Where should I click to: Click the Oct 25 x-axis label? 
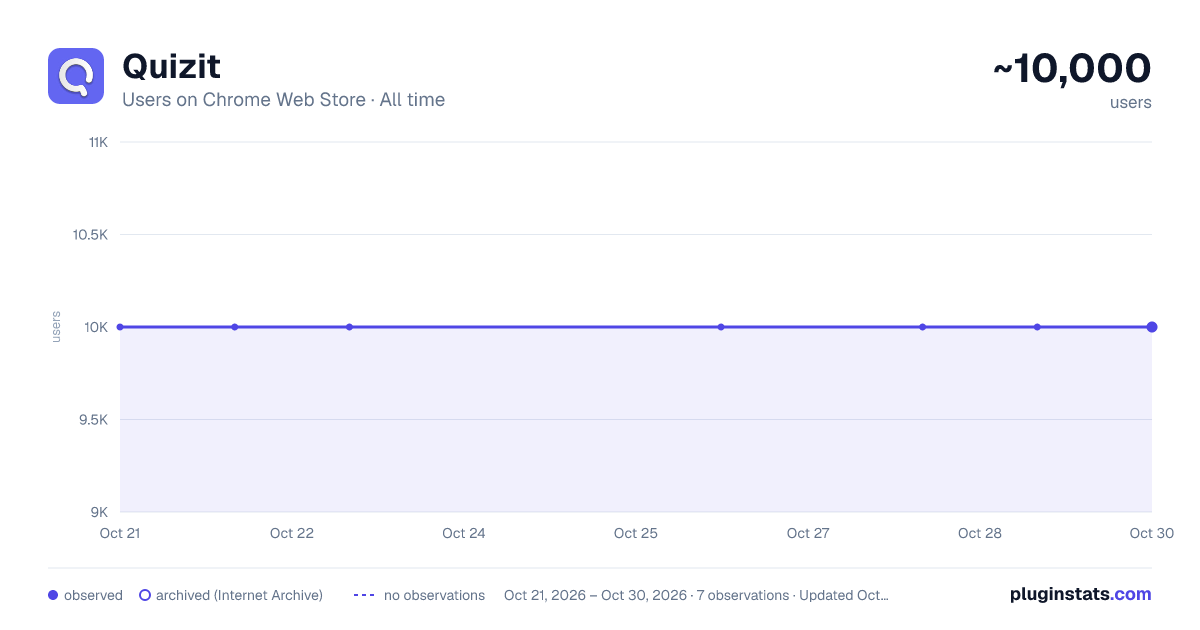(636, 533)
